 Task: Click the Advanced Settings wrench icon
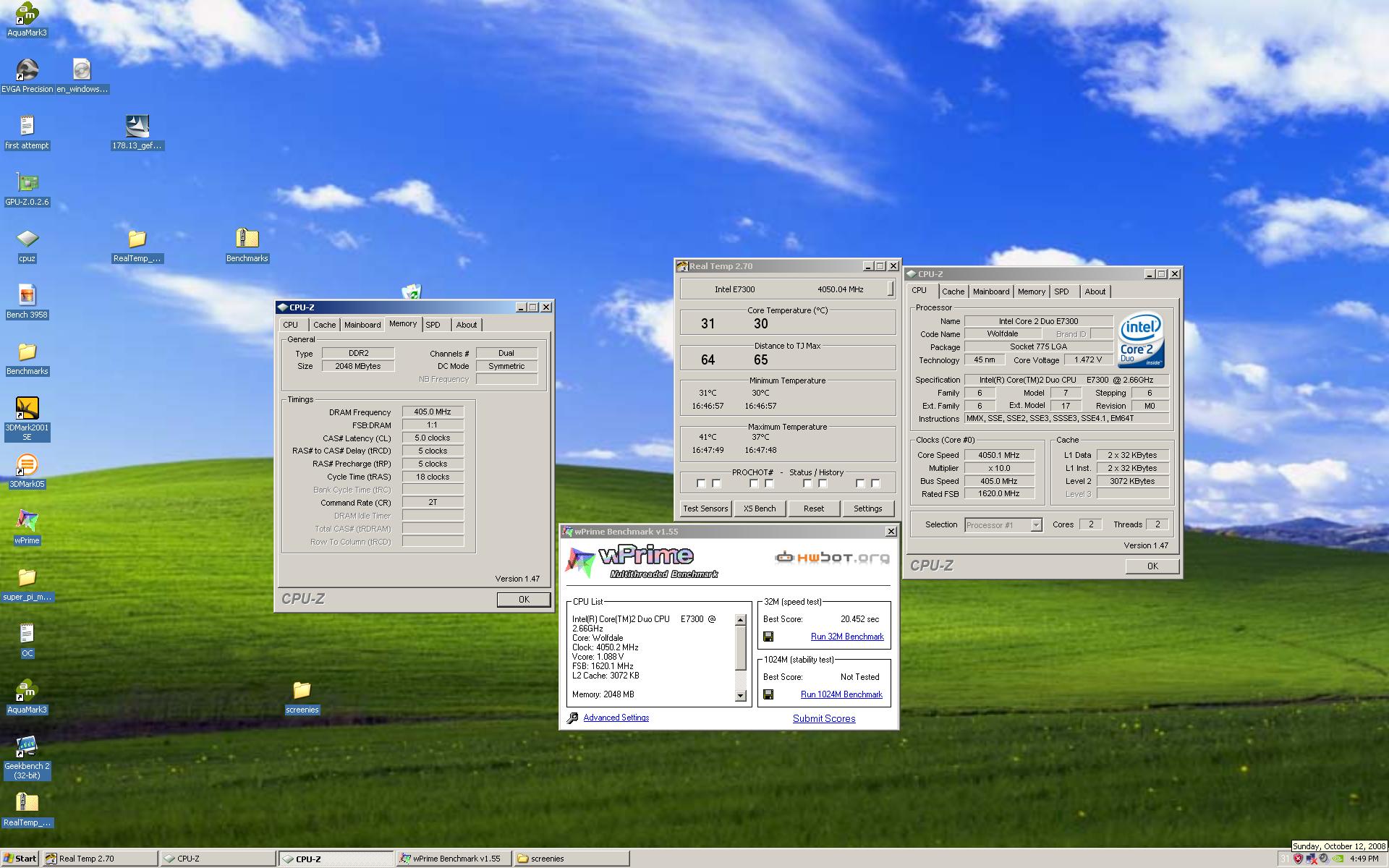[x=572, y=718]
